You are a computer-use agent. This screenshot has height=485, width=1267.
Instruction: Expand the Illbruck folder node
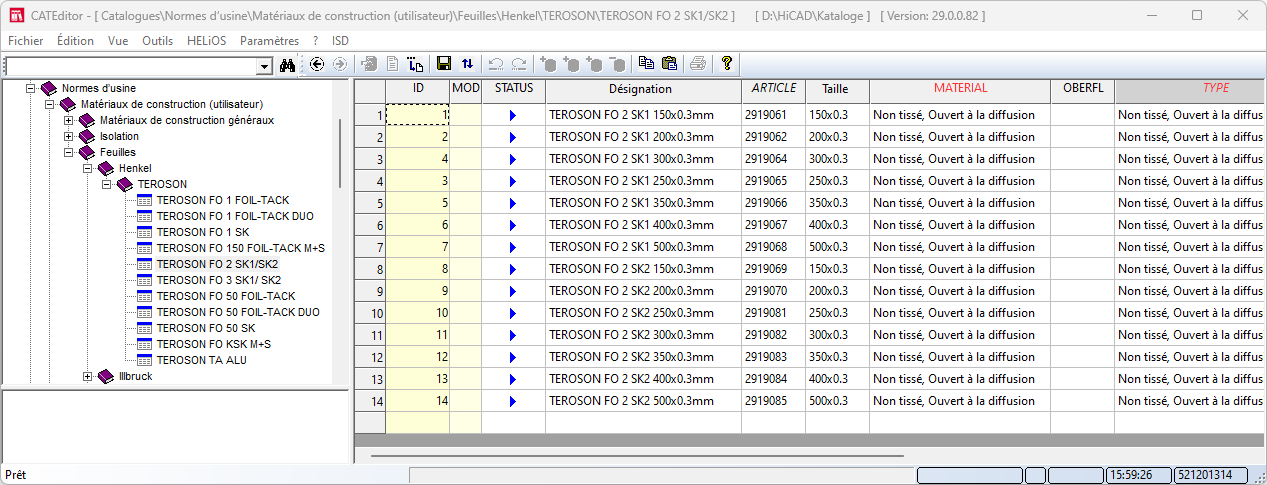tap(88, 376)
